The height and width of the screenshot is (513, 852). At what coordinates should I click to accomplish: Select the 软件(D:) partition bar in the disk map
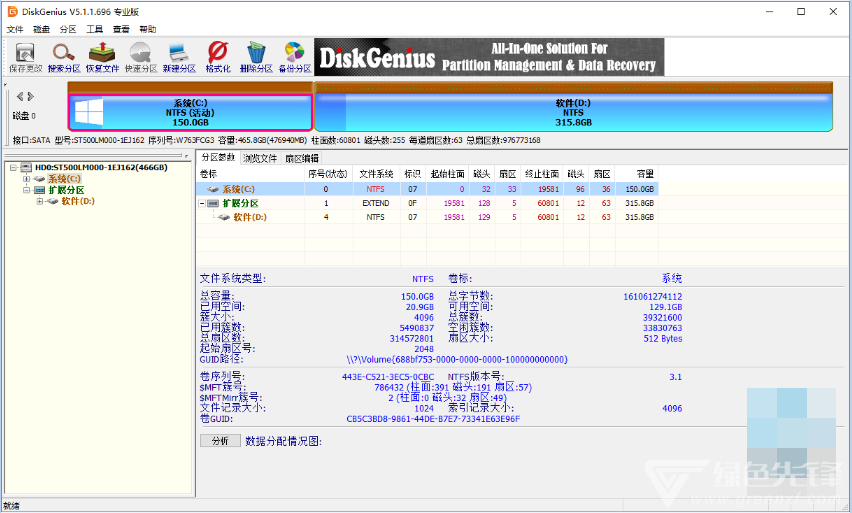click(573, 112)
